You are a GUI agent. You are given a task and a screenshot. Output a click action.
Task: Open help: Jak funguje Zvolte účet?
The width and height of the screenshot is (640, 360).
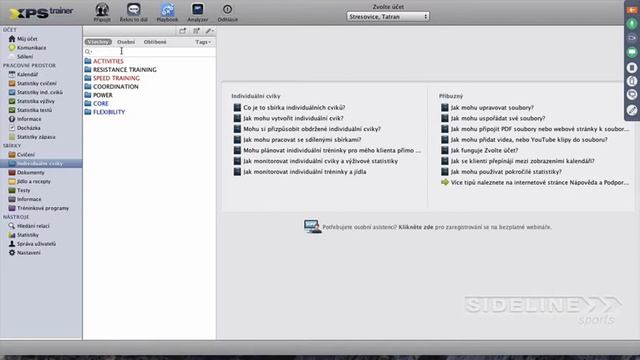pos(480,151)
